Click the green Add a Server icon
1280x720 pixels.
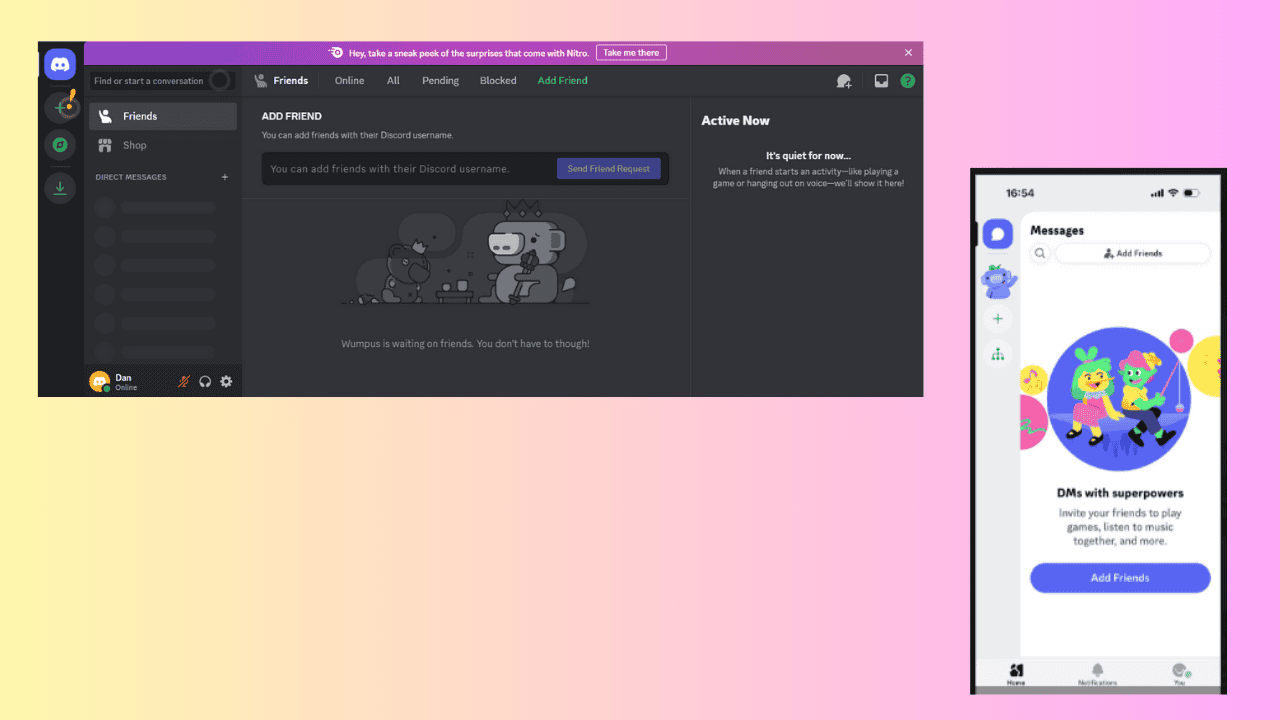60,105
